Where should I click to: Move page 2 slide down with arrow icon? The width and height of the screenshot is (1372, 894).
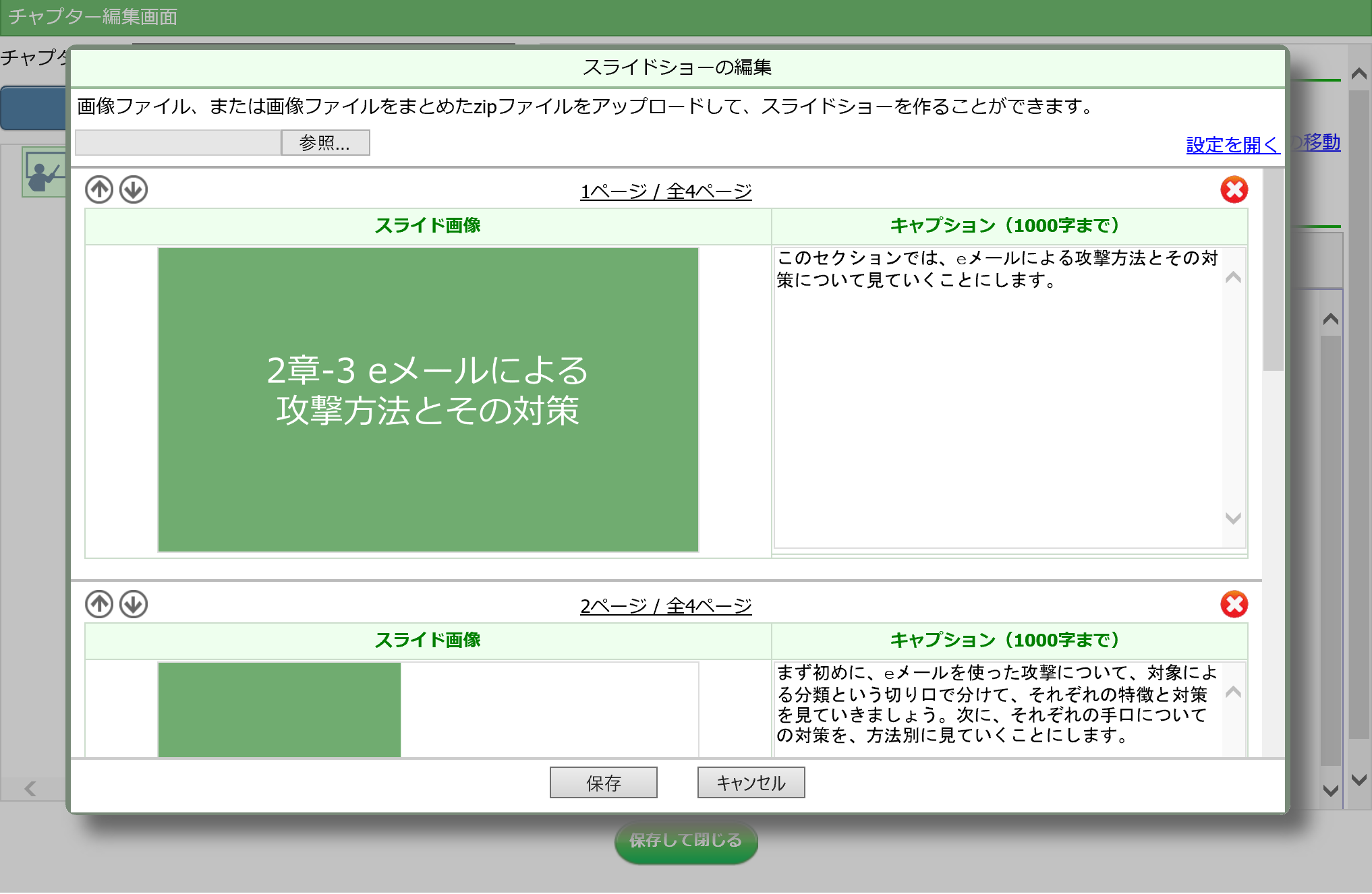[134, 604]
